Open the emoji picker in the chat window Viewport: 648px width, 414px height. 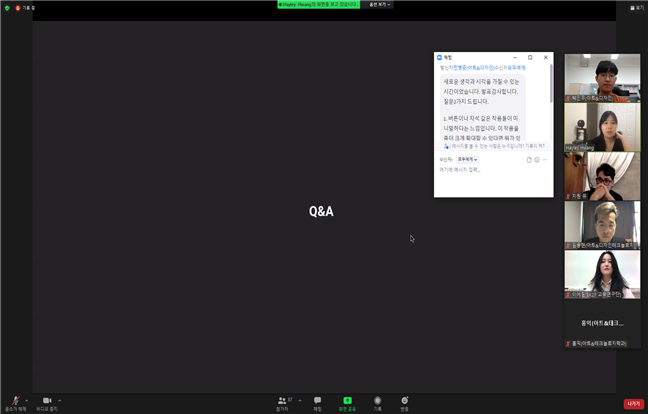(537, 159)
